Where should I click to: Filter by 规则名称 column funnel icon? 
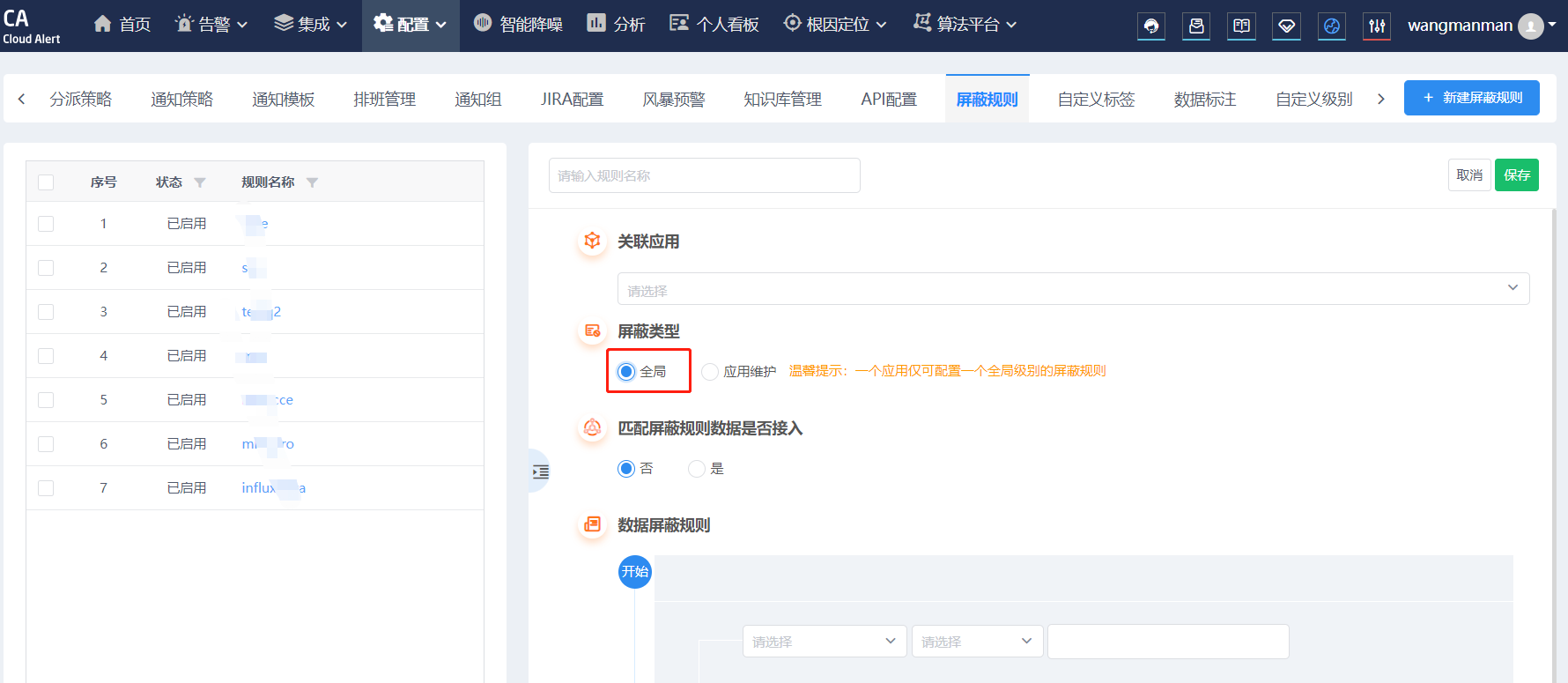pos(312,182)
